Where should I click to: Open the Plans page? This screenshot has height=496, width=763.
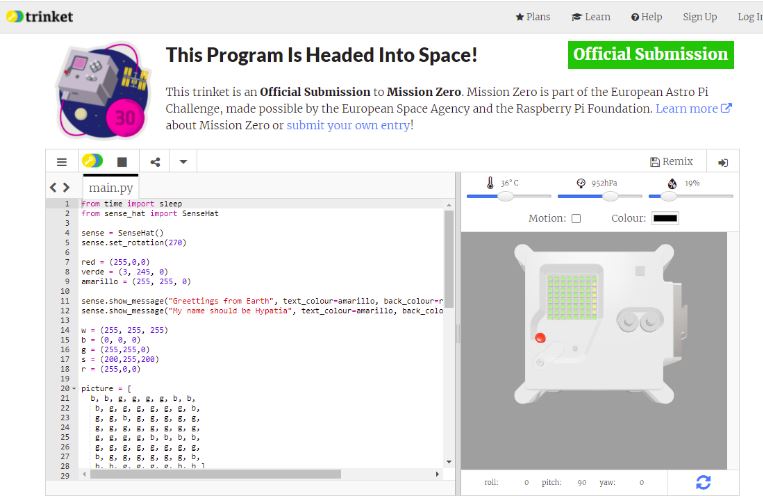532,17
